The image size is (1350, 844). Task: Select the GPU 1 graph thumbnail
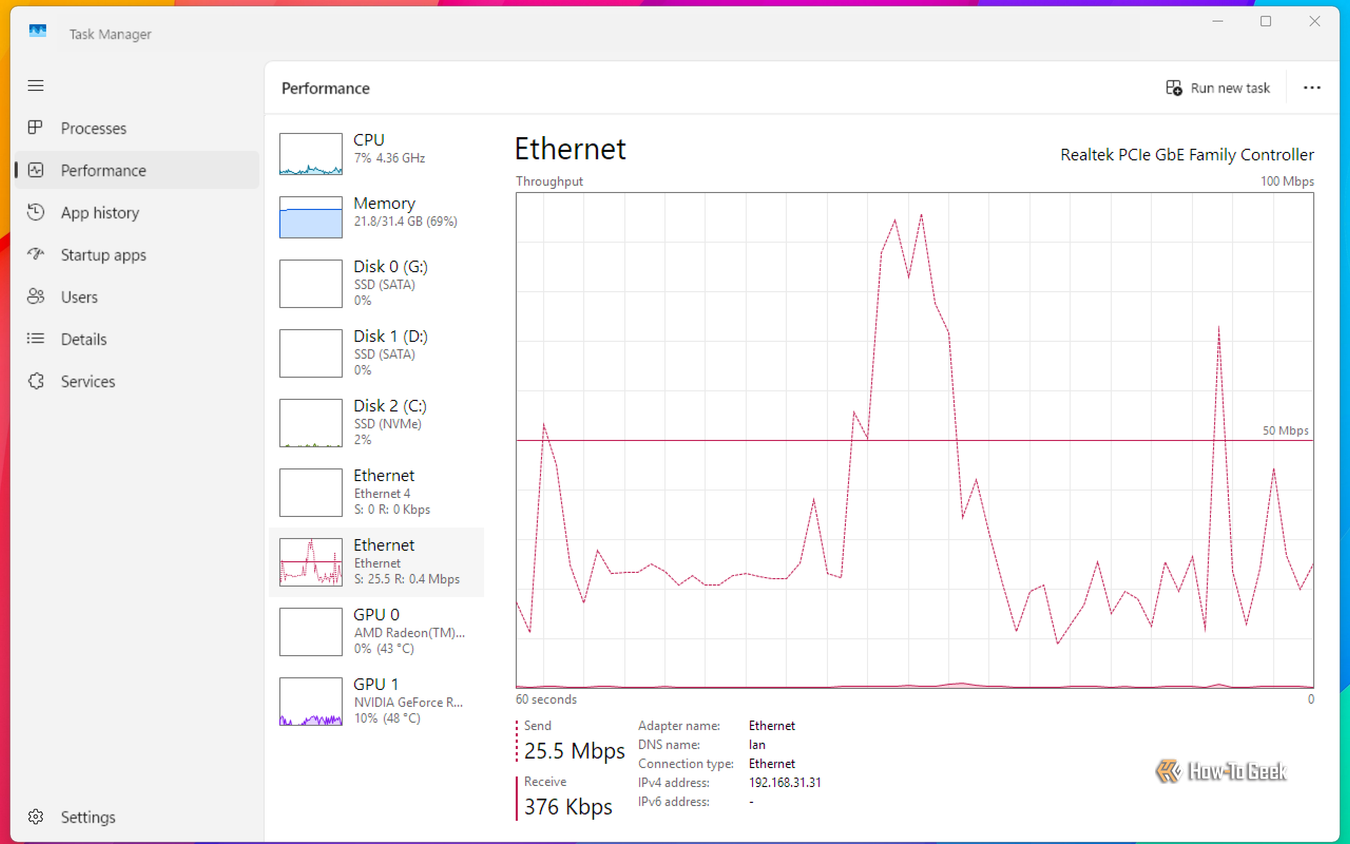click(311, 701)
